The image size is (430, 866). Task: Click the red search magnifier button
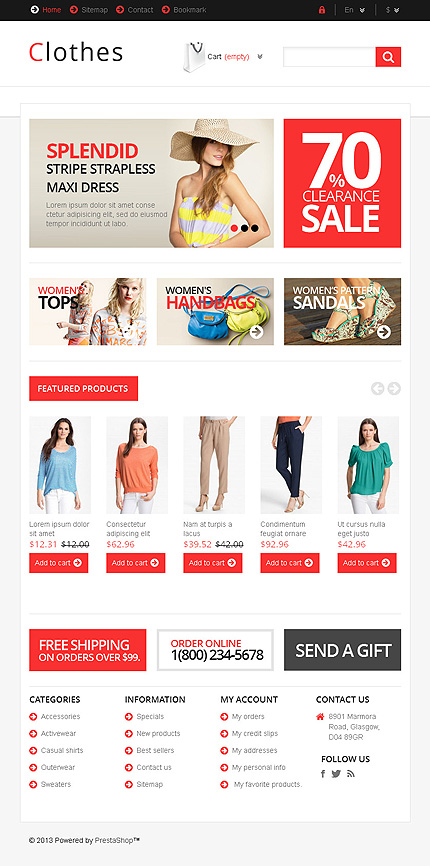point(388,57)
